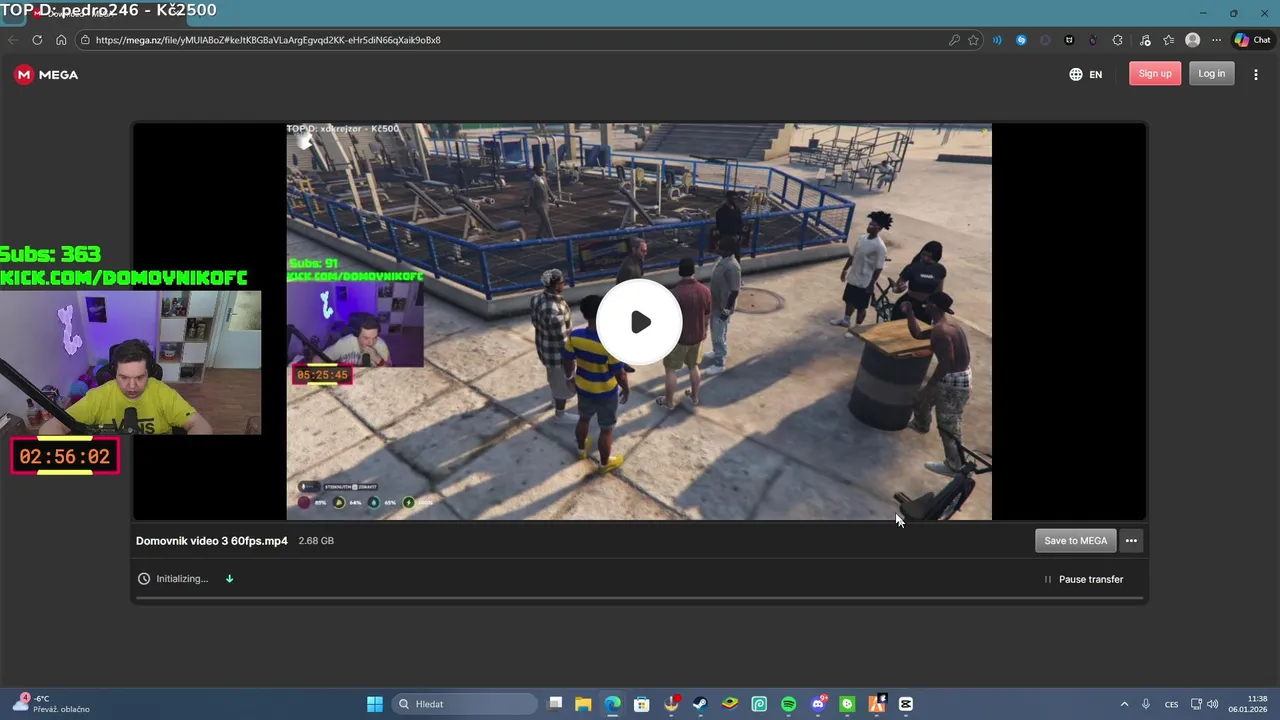Click Save to MEGA button

(1075, 541)
